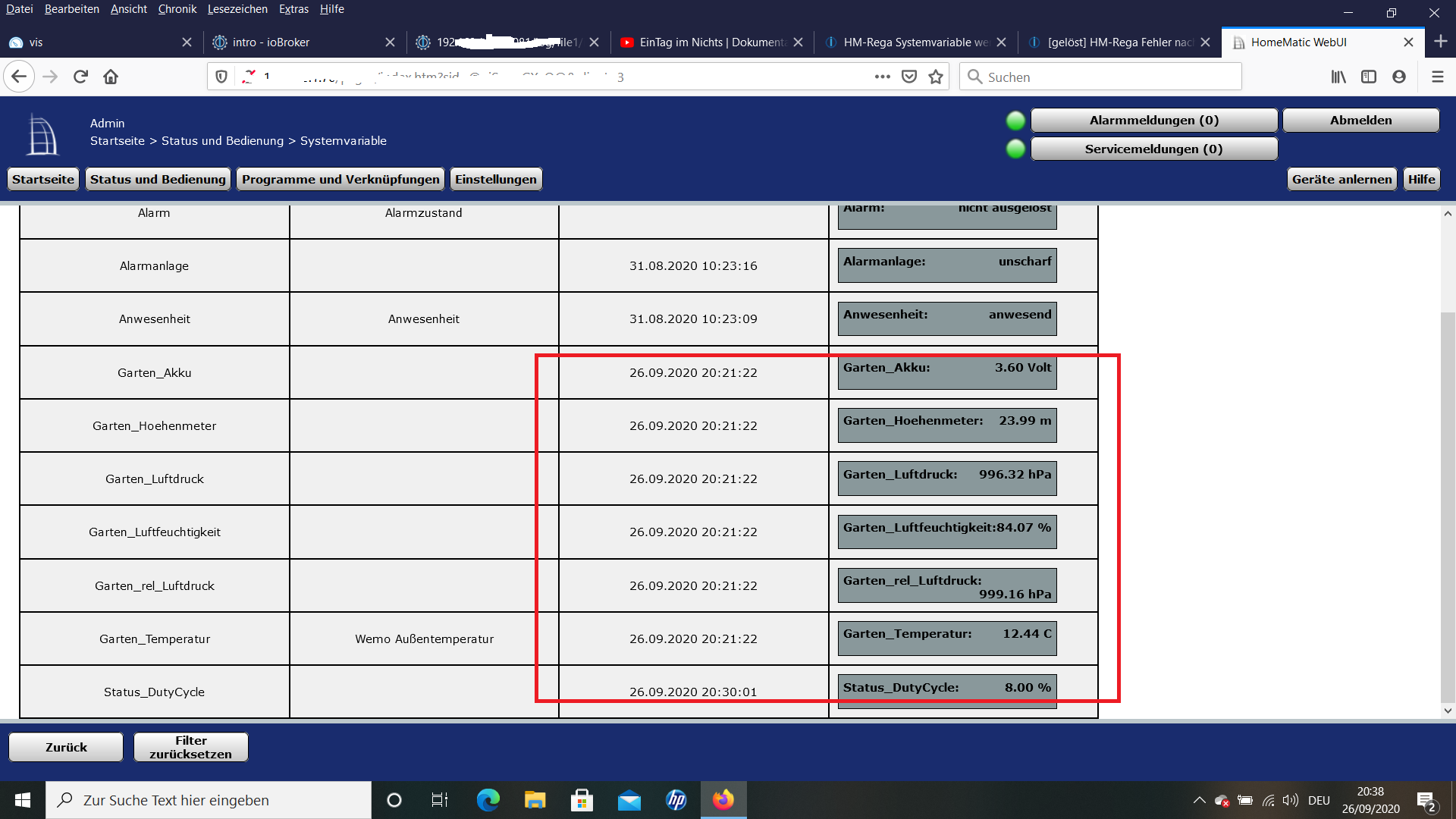This screenshot has height=819, width=1456.
Task: Open the Firefox account icon
Action: click(x=1399, y=77)
